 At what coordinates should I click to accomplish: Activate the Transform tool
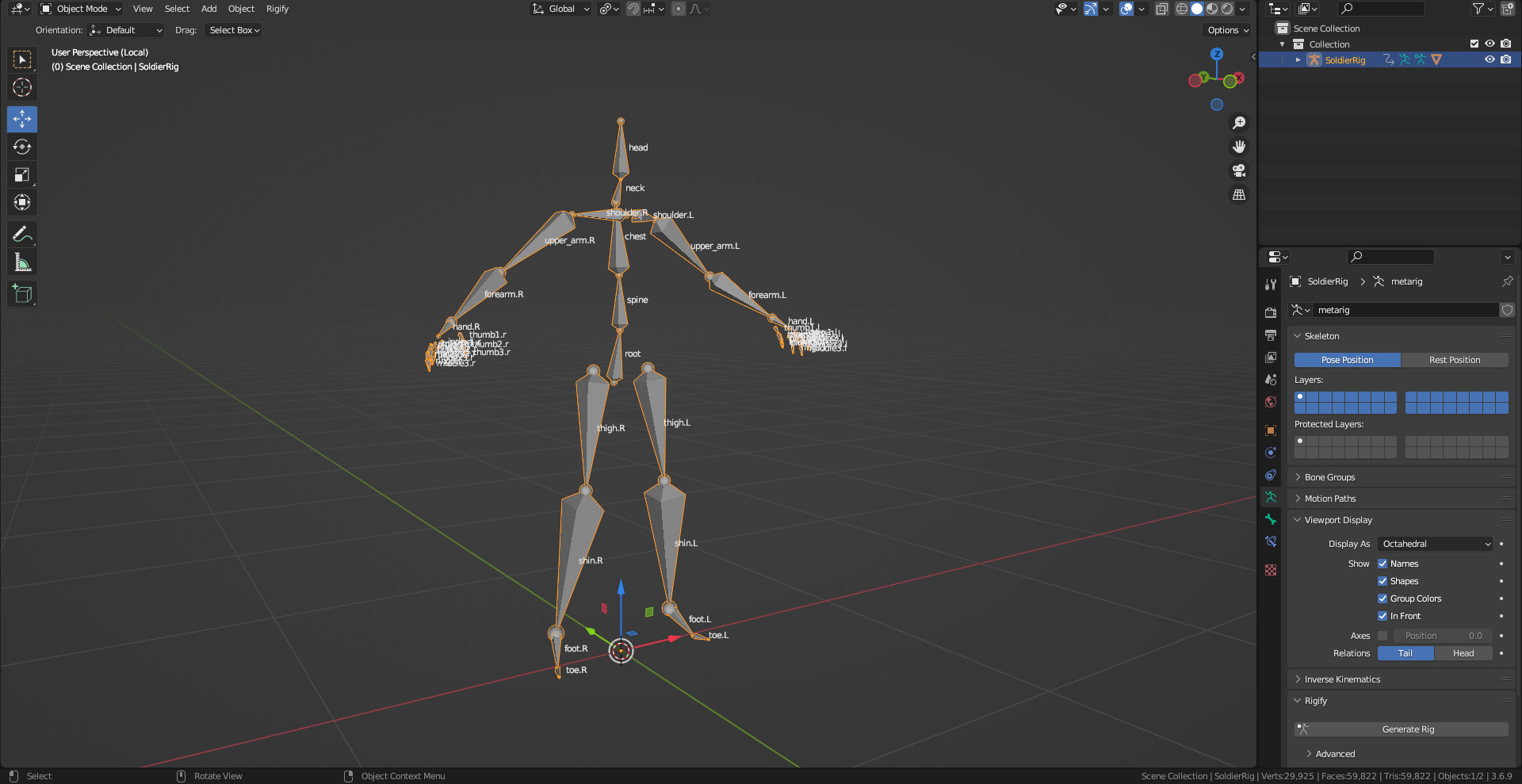pyautogui.click(x=22, y=202)
